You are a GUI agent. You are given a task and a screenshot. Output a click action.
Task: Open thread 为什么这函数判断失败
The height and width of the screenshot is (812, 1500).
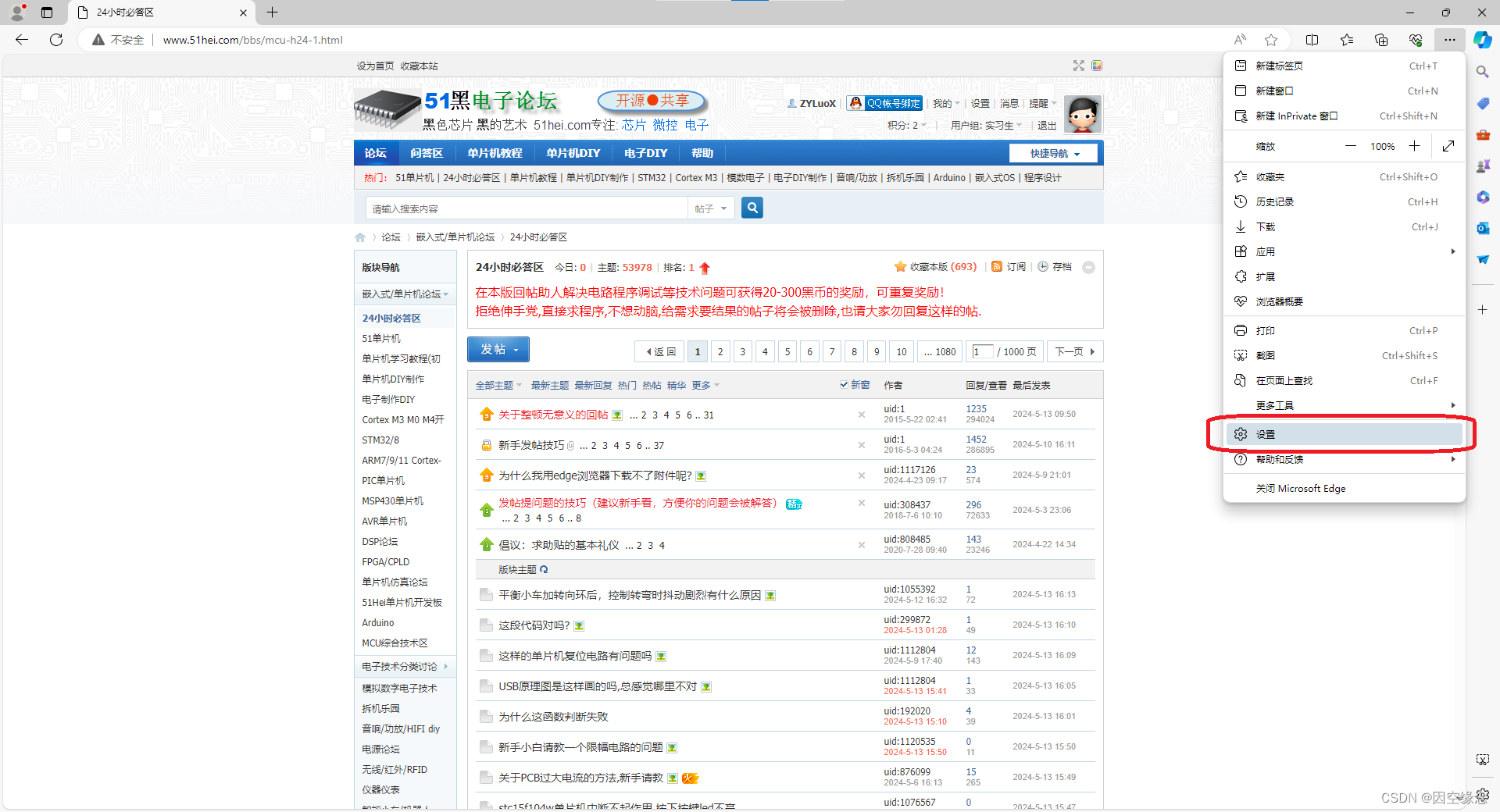(553, 717)
